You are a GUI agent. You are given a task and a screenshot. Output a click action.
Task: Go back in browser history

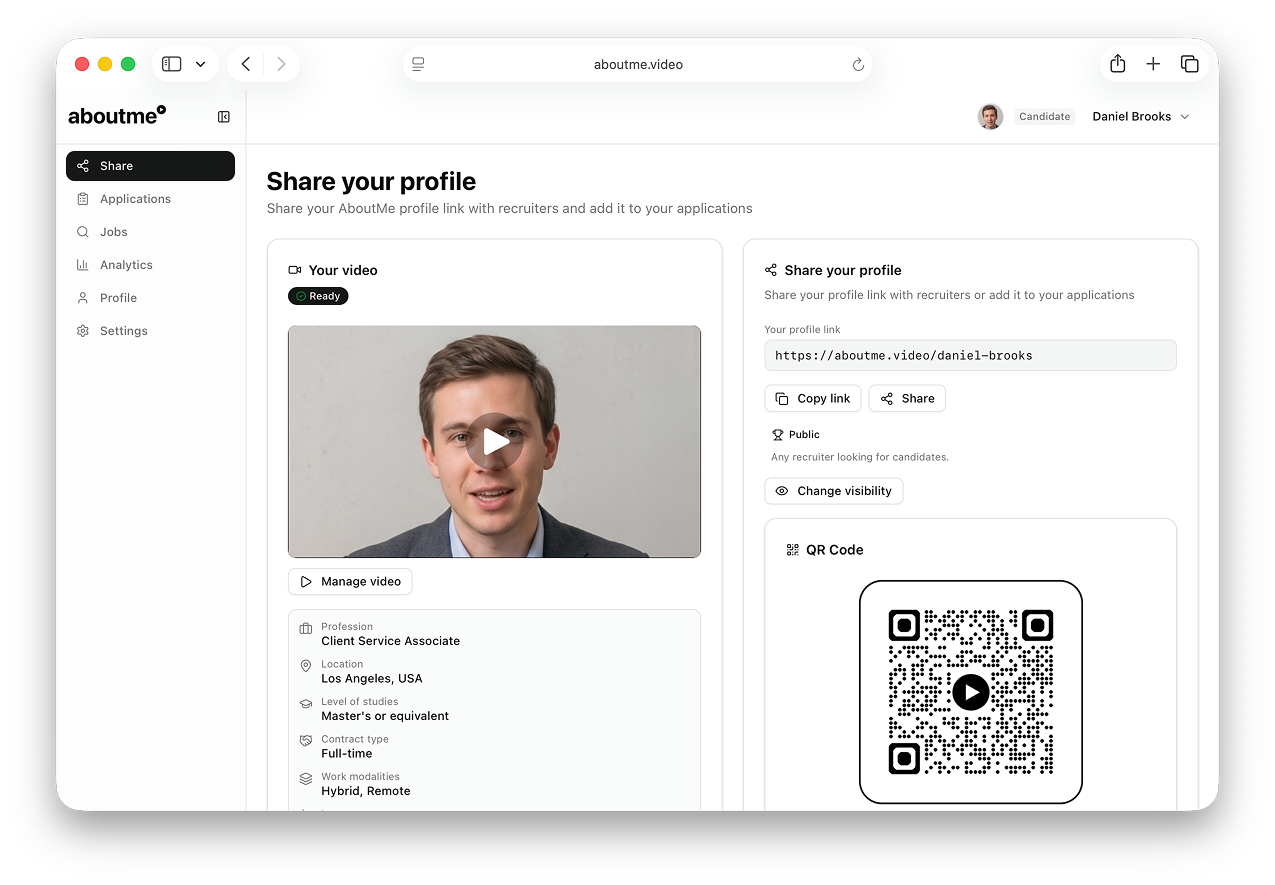click(246, 64)
